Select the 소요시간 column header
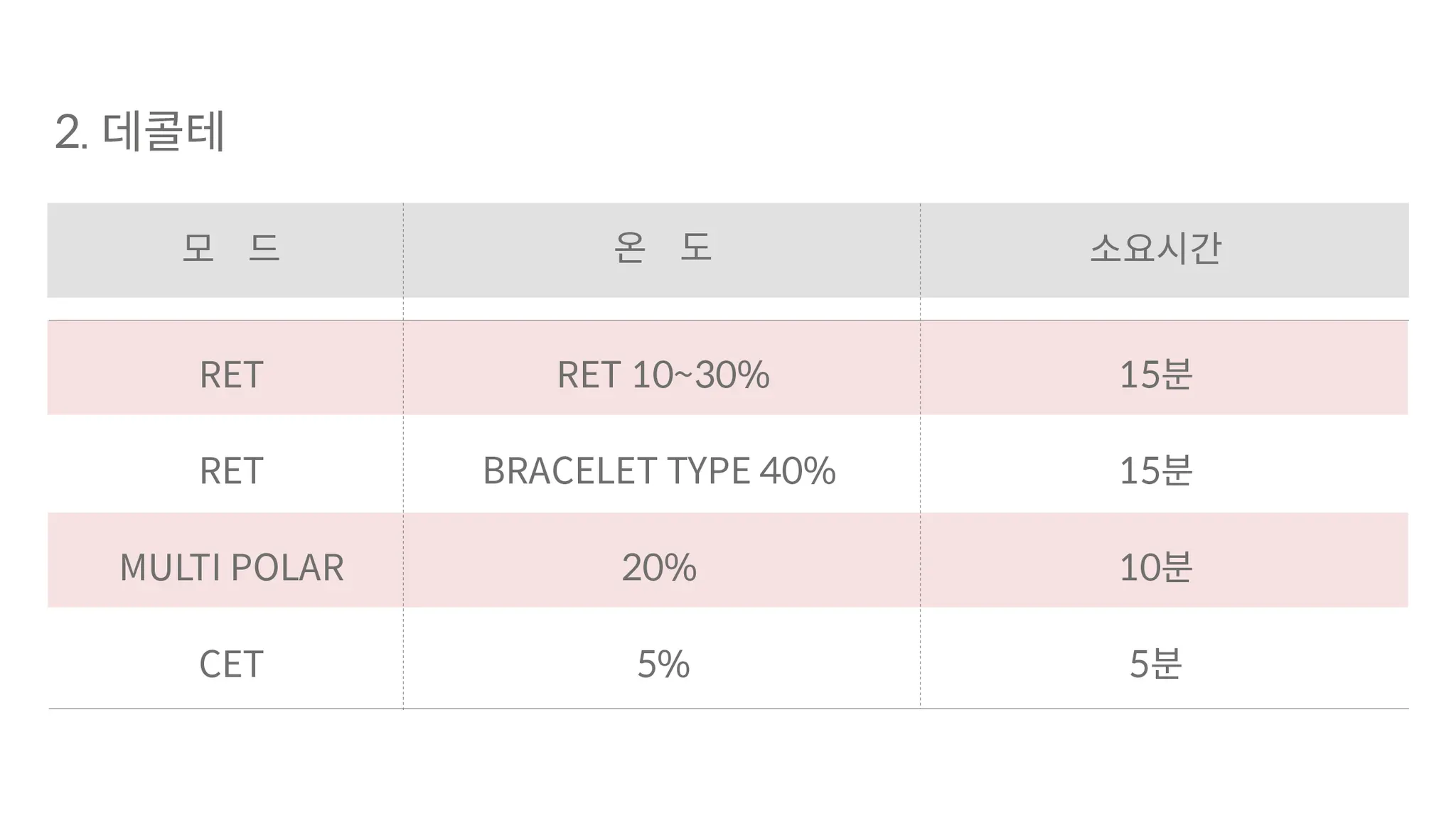 click(x=1155, y=248)
